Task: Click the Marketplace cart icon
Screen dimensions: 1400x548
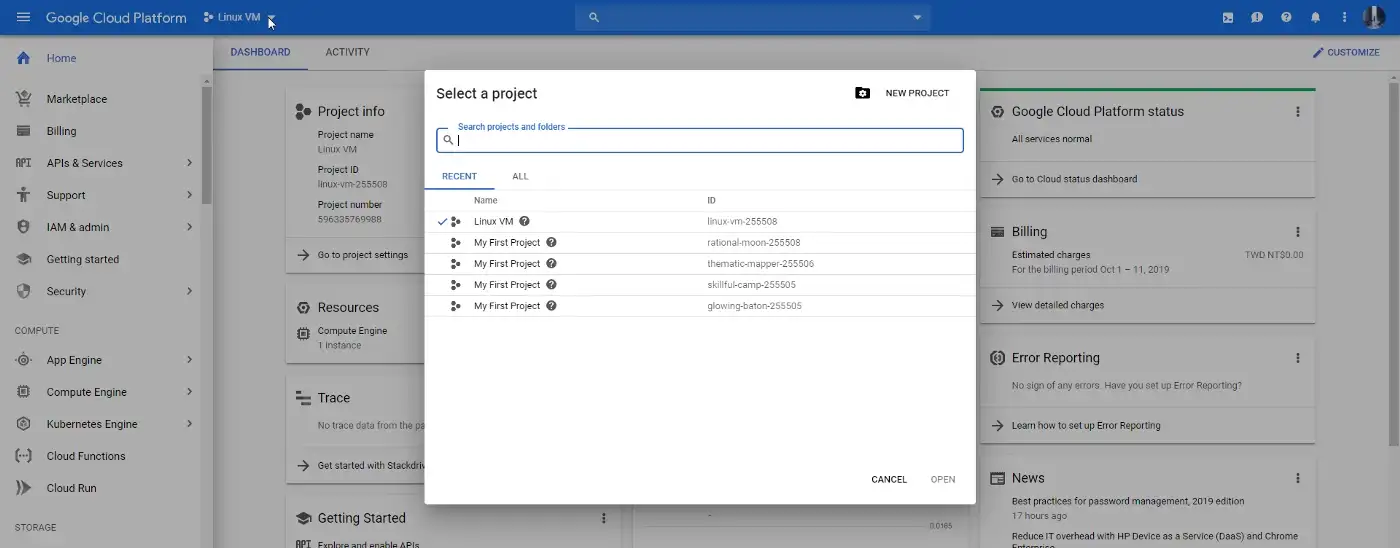Action: pyautogui.click(x=23, y=99)
